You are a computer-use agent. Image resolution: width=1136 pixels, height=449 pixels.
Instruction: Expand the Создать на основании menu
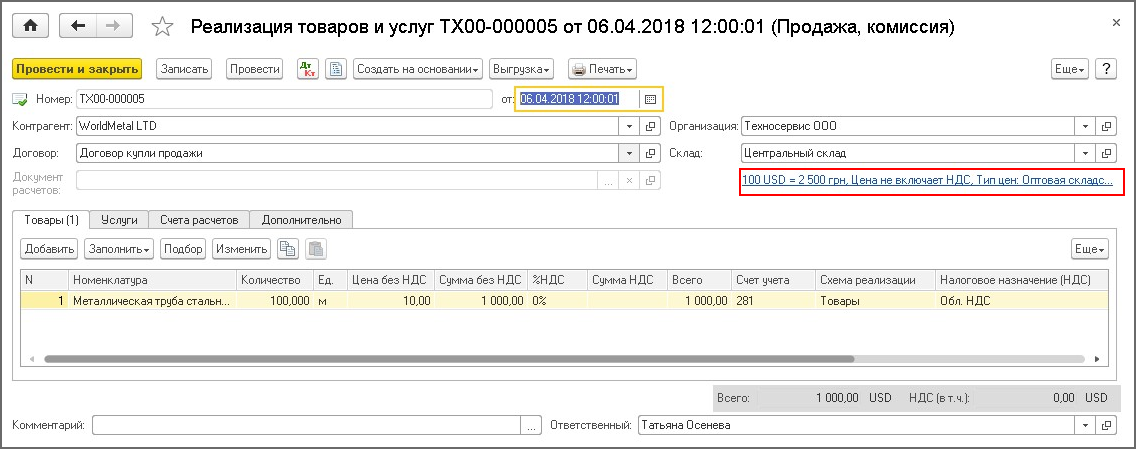point(418,69)
